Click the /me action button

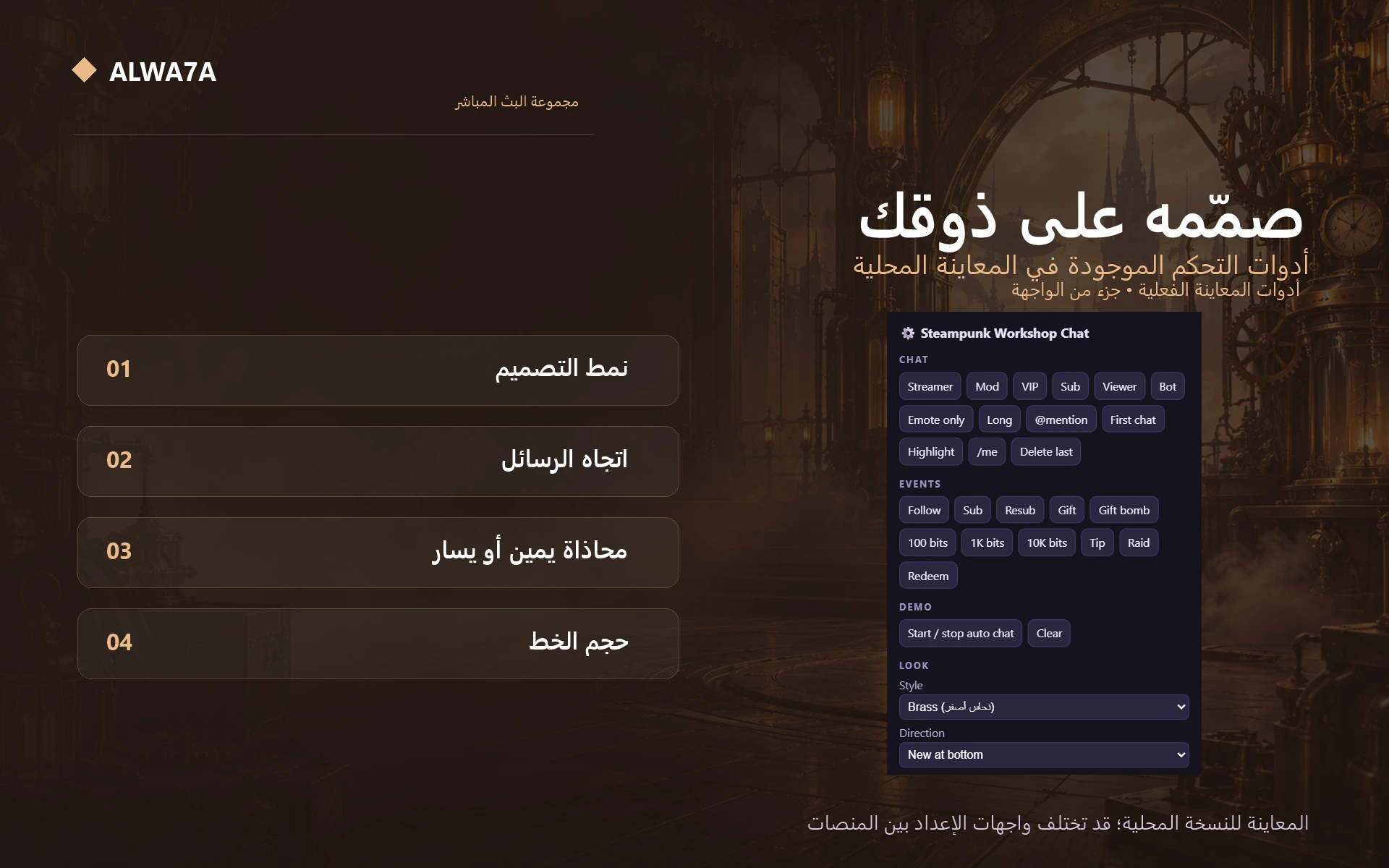tap(987, 452)
